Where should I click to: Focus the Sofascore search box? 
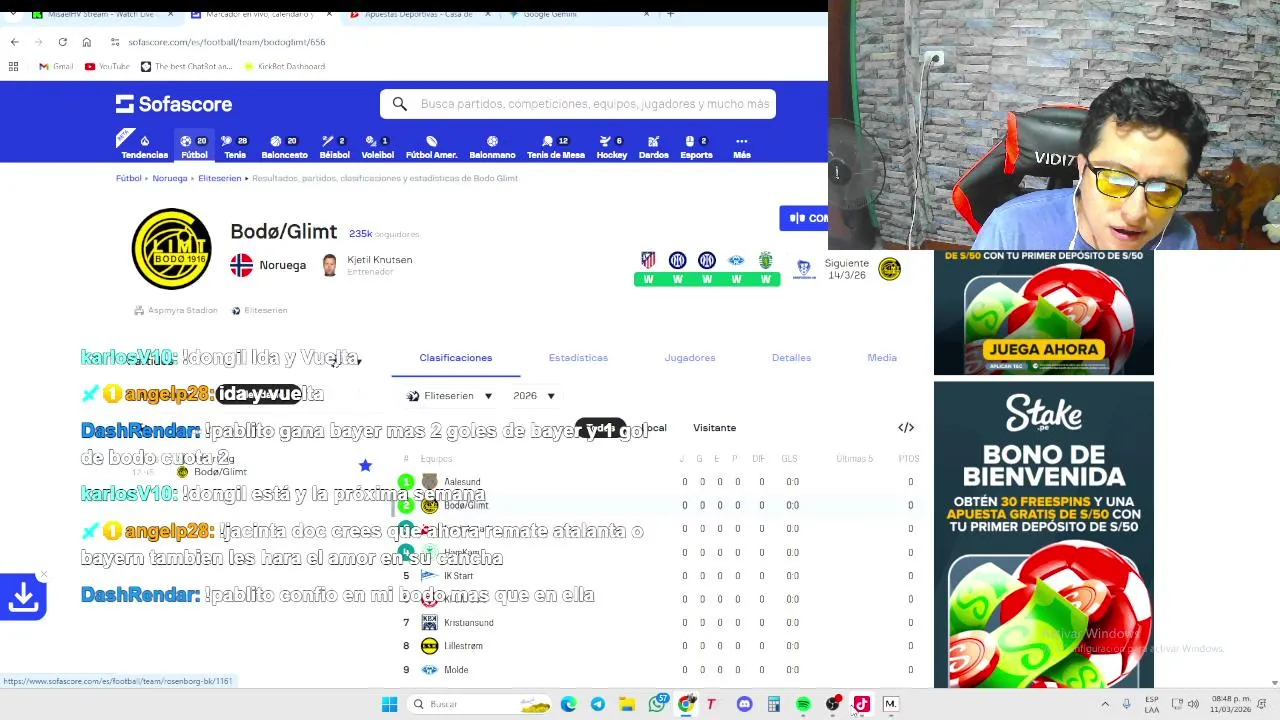tap(577, 104)
